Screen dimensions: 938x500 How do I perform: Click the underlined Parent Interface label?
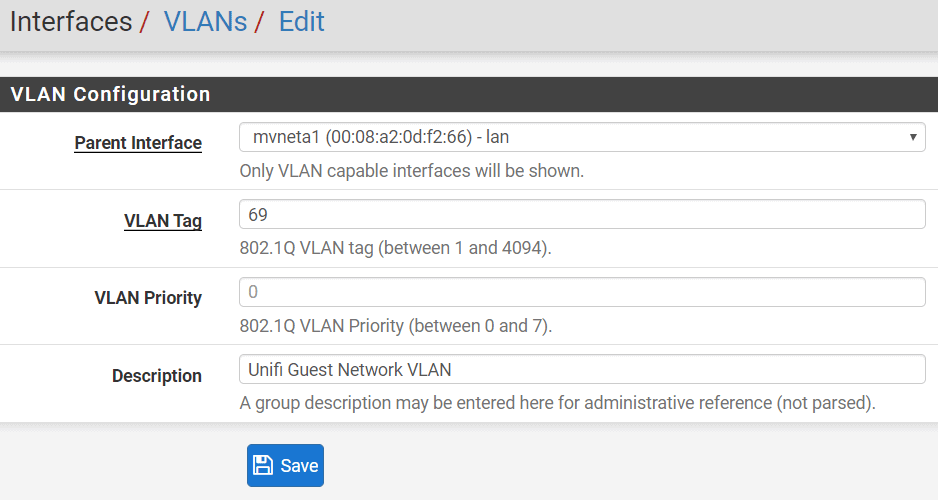138,143
